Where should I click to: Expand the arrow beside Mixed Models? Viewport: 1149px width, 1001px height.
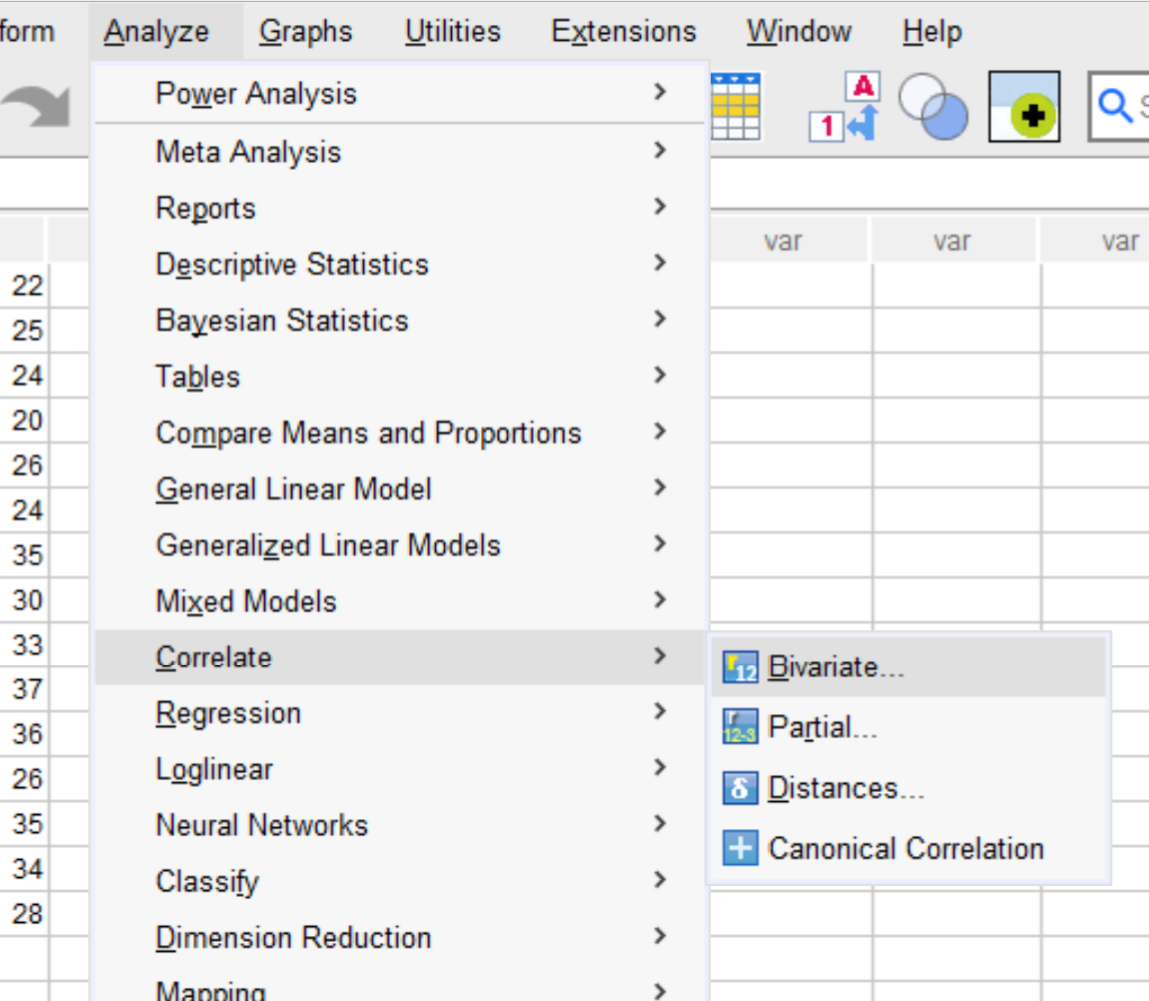pyautogui.click(x=660, y=600)
